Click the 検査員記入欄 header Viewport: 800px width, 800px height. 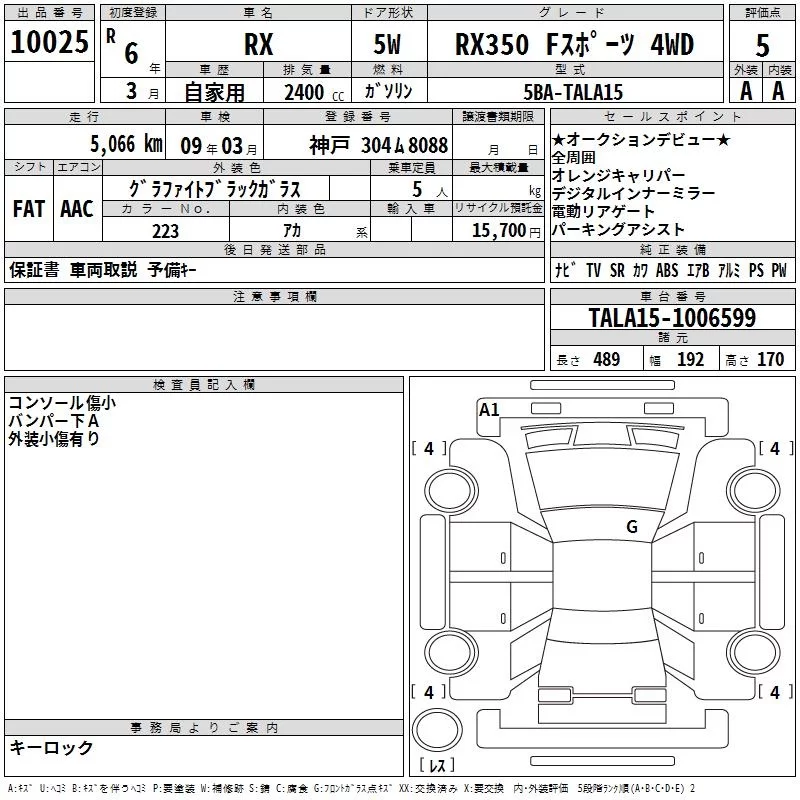(x=204, y=385)
